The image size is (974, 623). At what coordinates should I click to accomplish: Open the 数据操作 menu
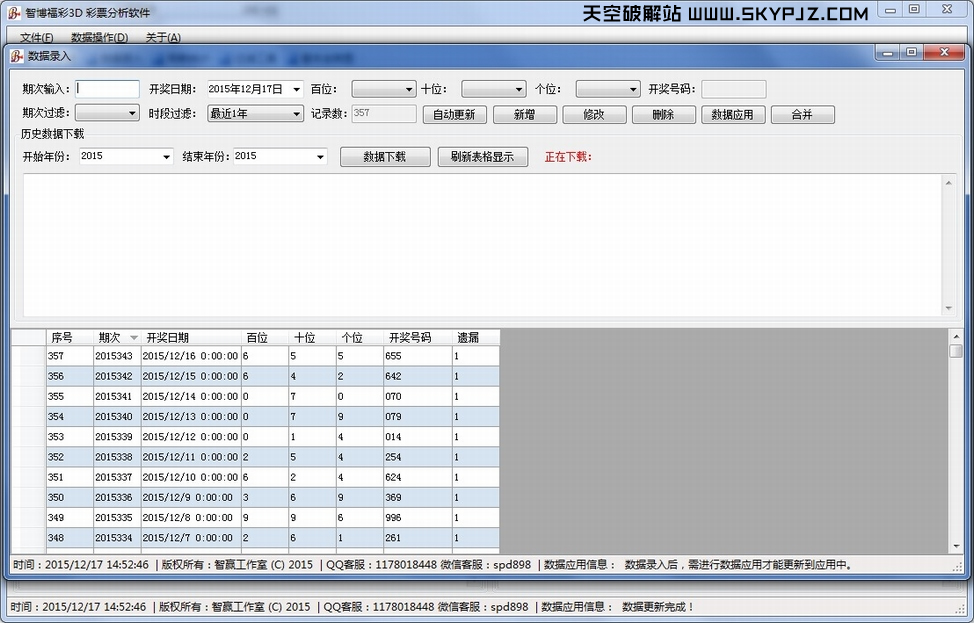99,38
